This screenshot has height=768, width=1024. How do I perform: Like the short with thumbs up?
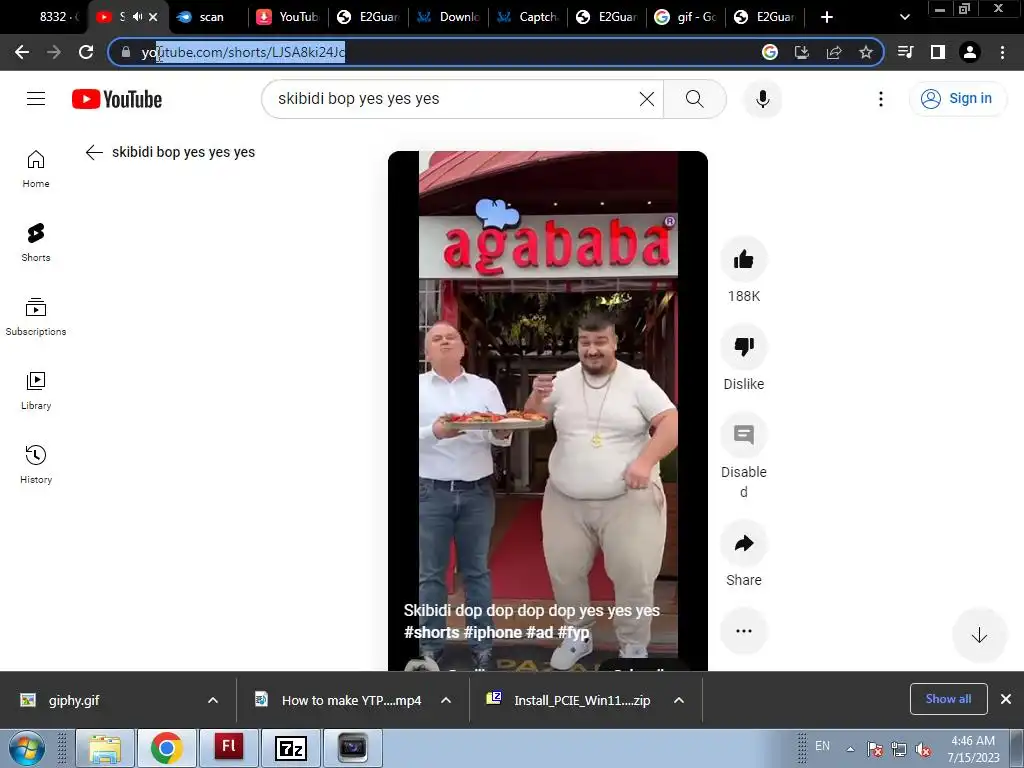coord(743,259)
